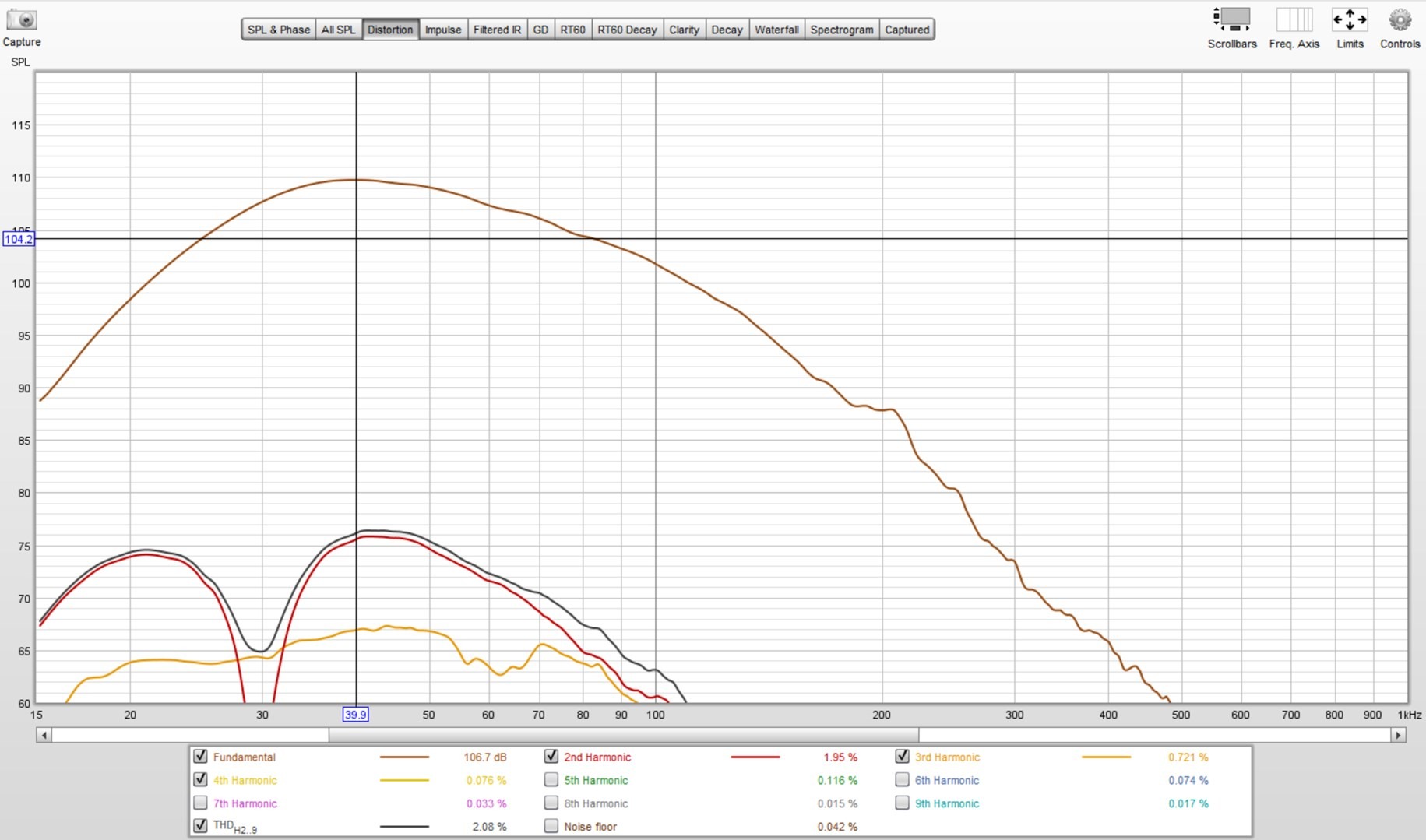The image size is (1426, 840).
Task: Enable the 5th Harmonic checkbox
Action: [551, 779]
